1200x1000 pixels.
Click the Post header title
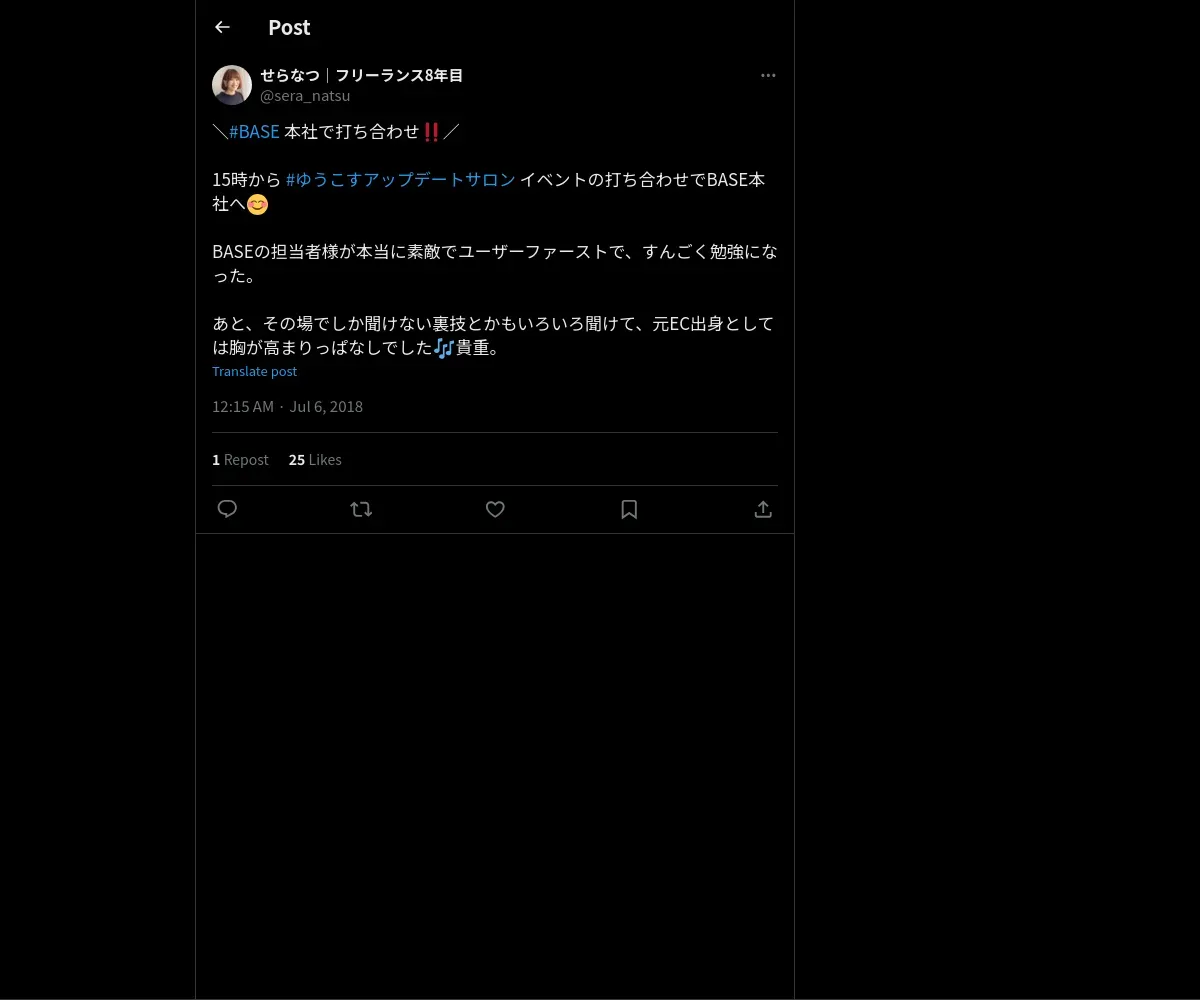(x=289, y=28)
